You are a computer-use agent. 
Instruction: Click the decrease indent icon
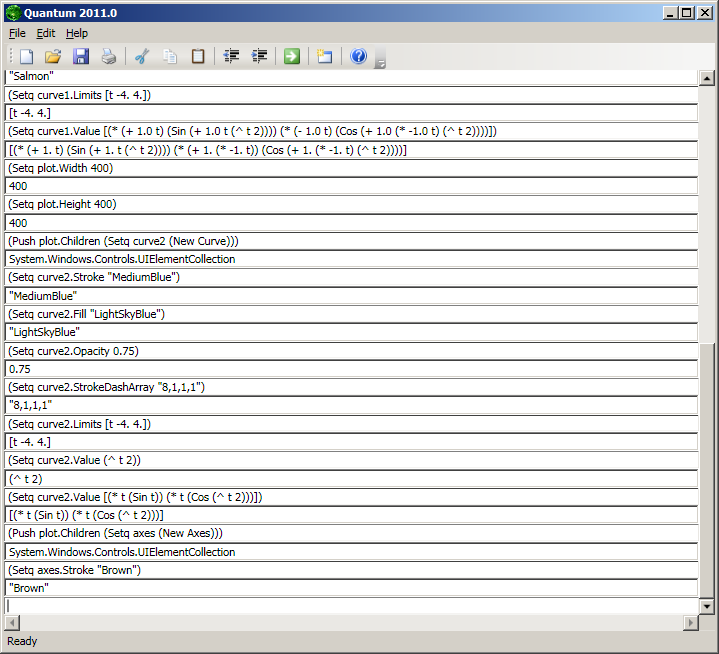coord(231,56)
